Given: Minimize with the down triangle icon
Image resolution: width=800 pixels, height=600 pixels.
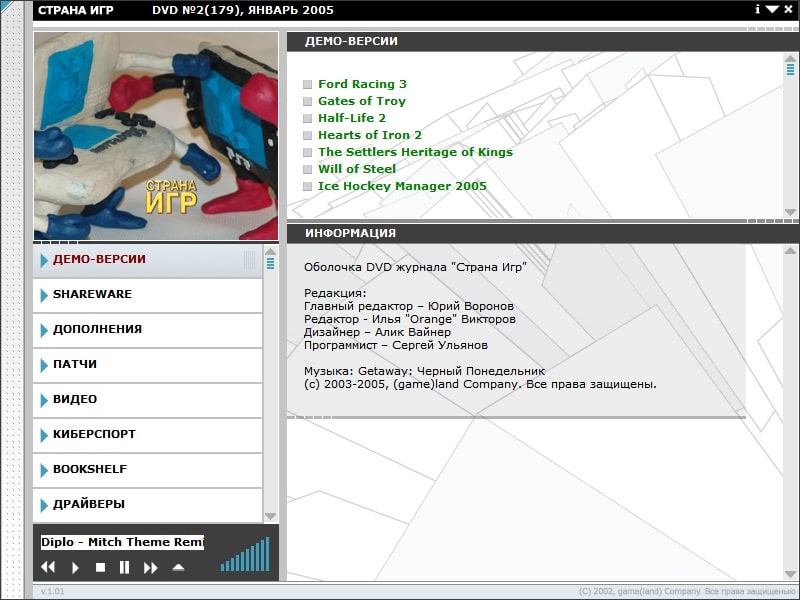Looking at the screenshot, I should click(772, 9).
